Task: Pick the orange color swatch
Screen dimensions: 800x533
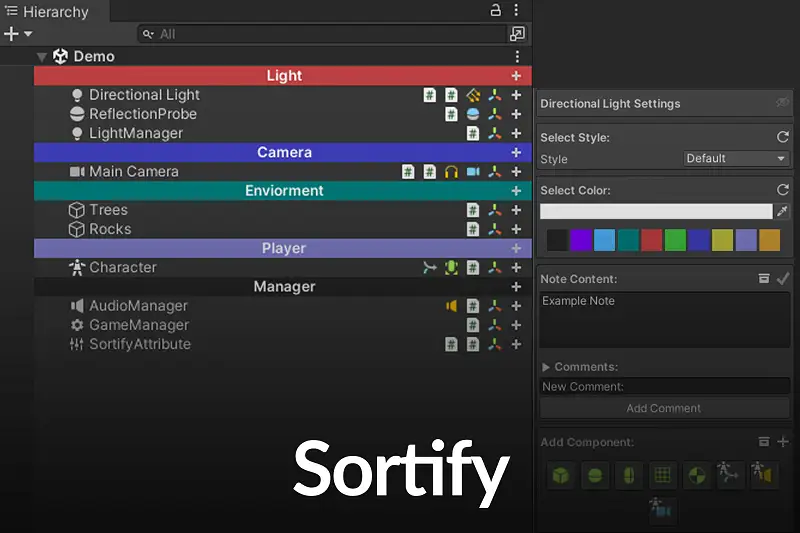Action: pyautogui.click(x=769, y=240)
